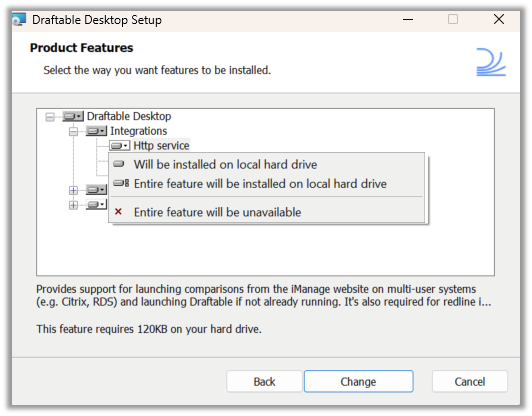Click the single hard drive menu icon
The height and width of the screenshot is (416, 532).
click(118, 164)
